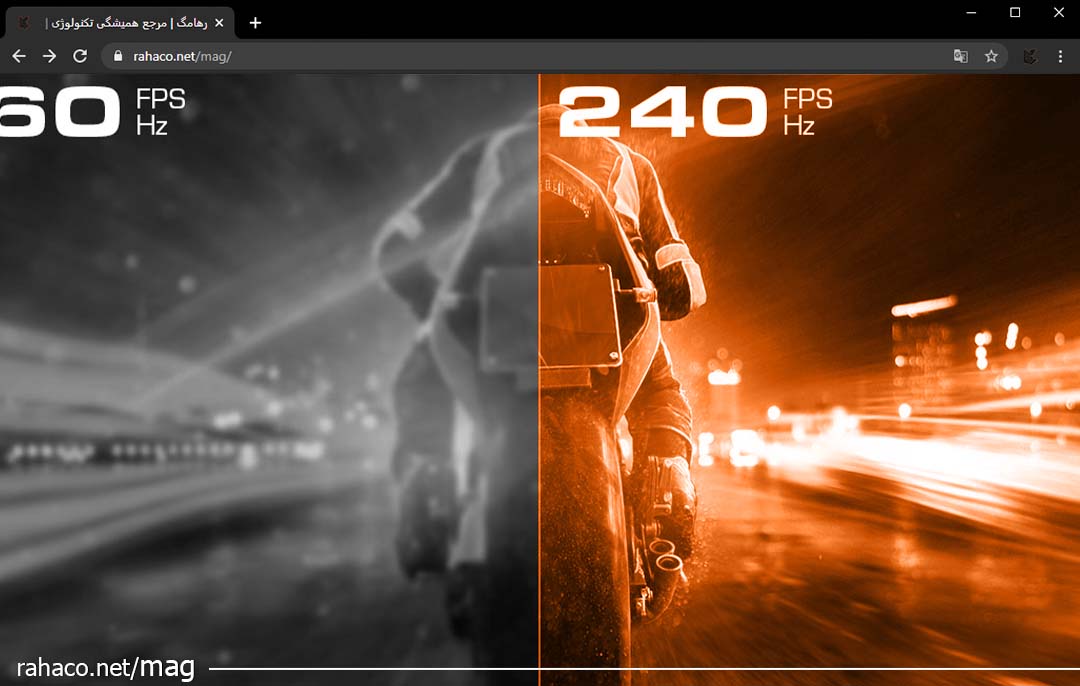The width and height of the screenshot is (1080, 686).
Task: Open the browser profile avatar
Action: pos(1029,56)
